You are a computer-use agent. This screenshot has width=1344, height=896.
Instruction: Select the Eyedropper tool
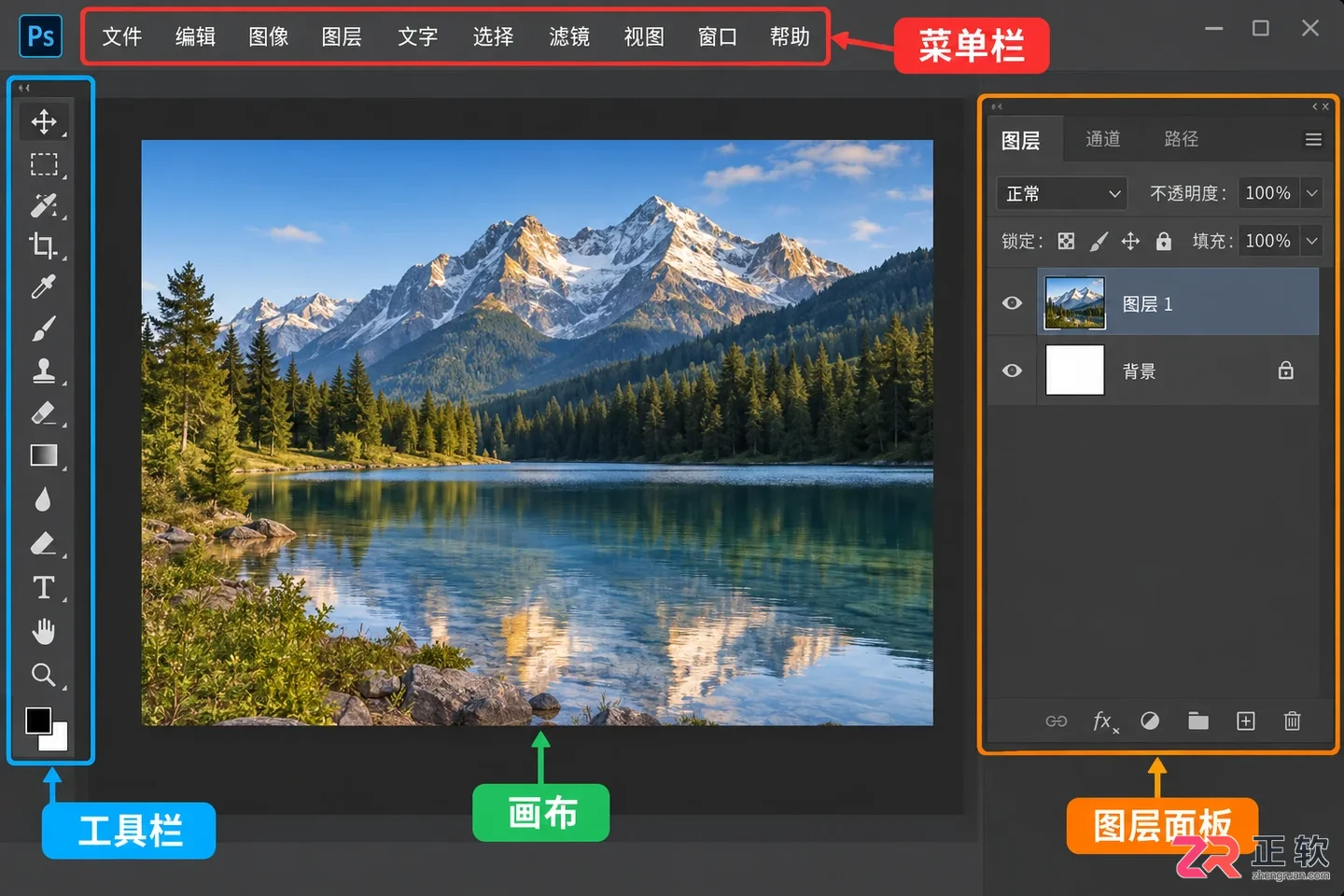(x=44, y=287)
